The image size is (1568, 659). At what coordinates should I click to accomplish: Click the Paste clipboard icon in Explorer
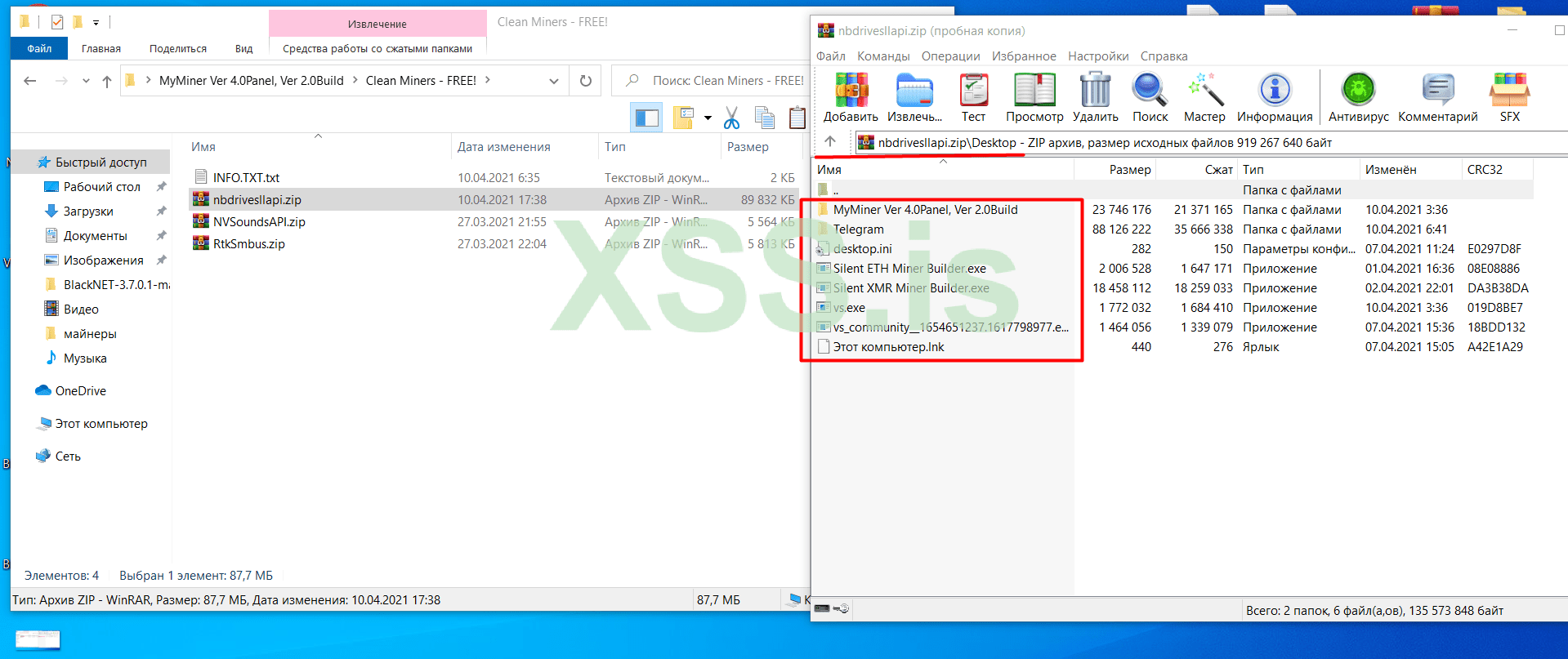797,118
